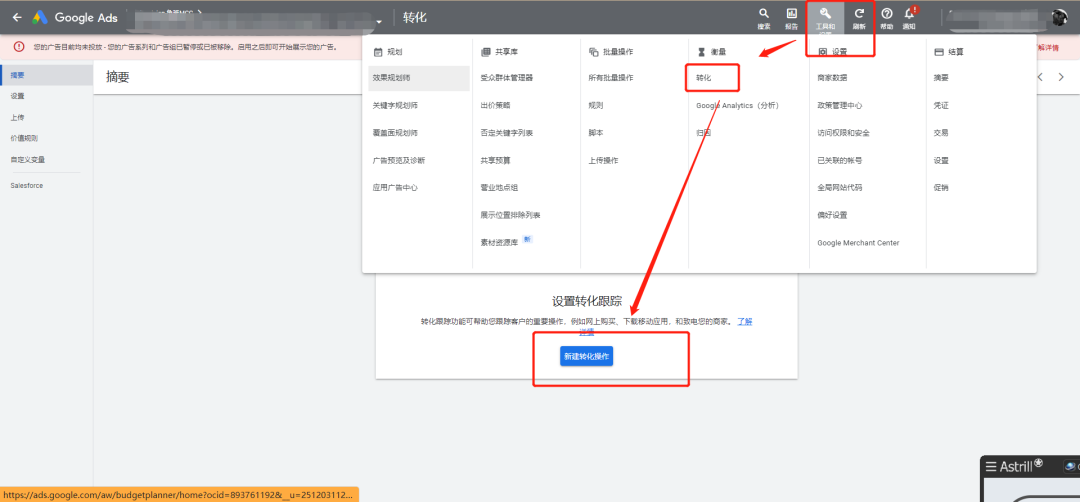
Task: Expand the account selector dropdown arrow
Action: (380, 22)
